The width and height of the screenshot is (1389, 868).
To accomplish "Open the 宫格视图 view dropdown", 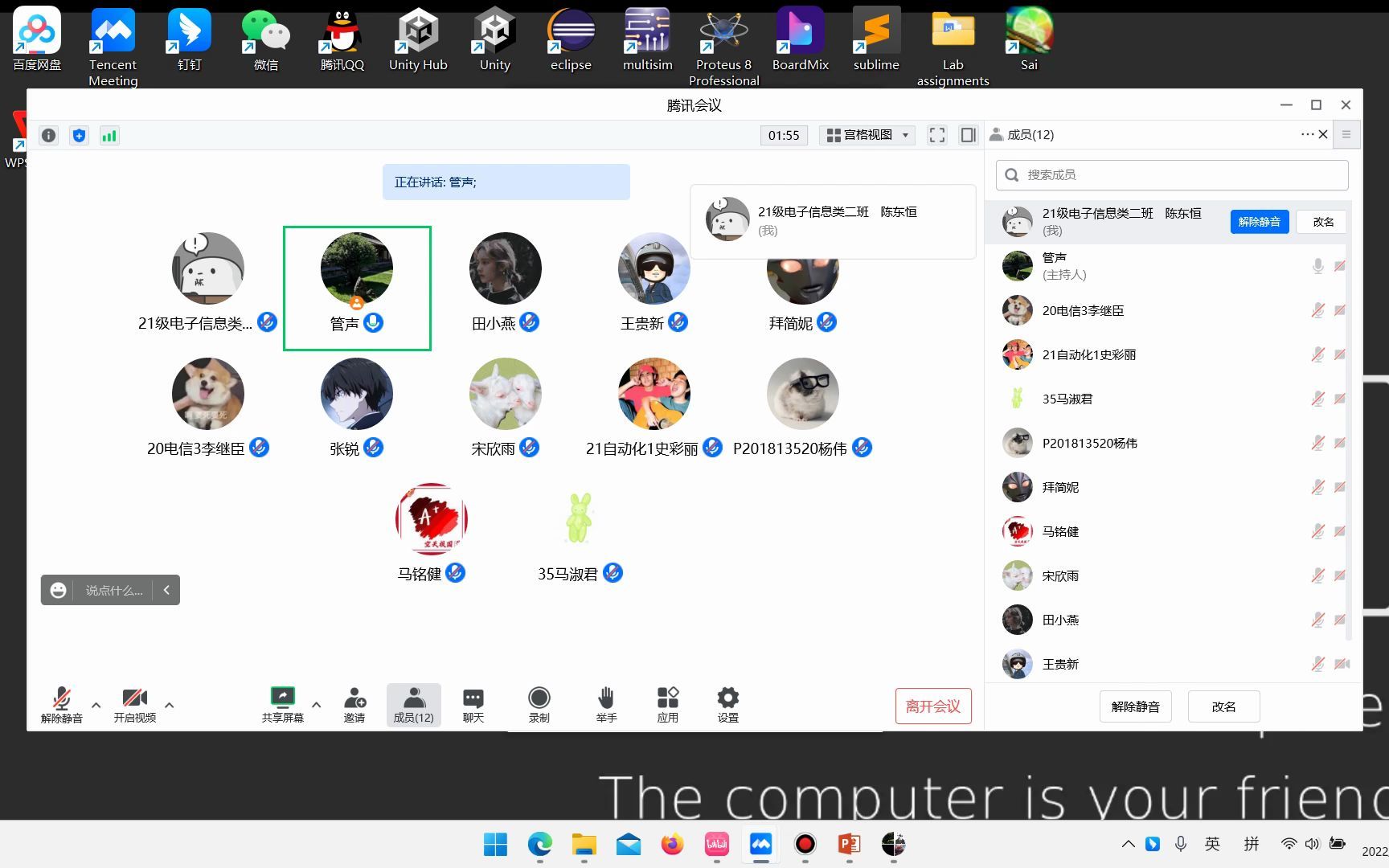I will [867, 135].
